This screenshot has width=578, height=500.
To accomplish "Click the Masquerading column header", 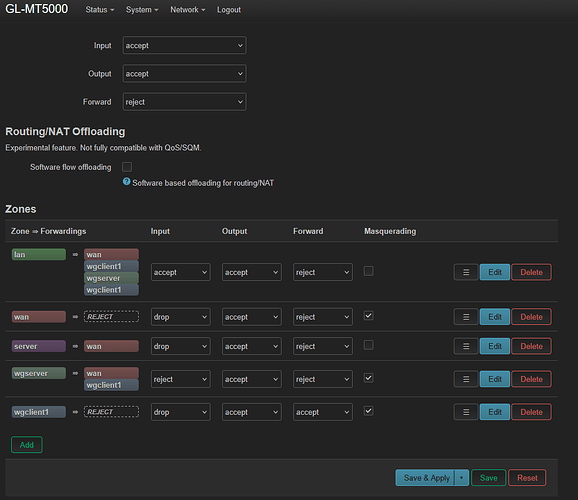I will 390,231.
